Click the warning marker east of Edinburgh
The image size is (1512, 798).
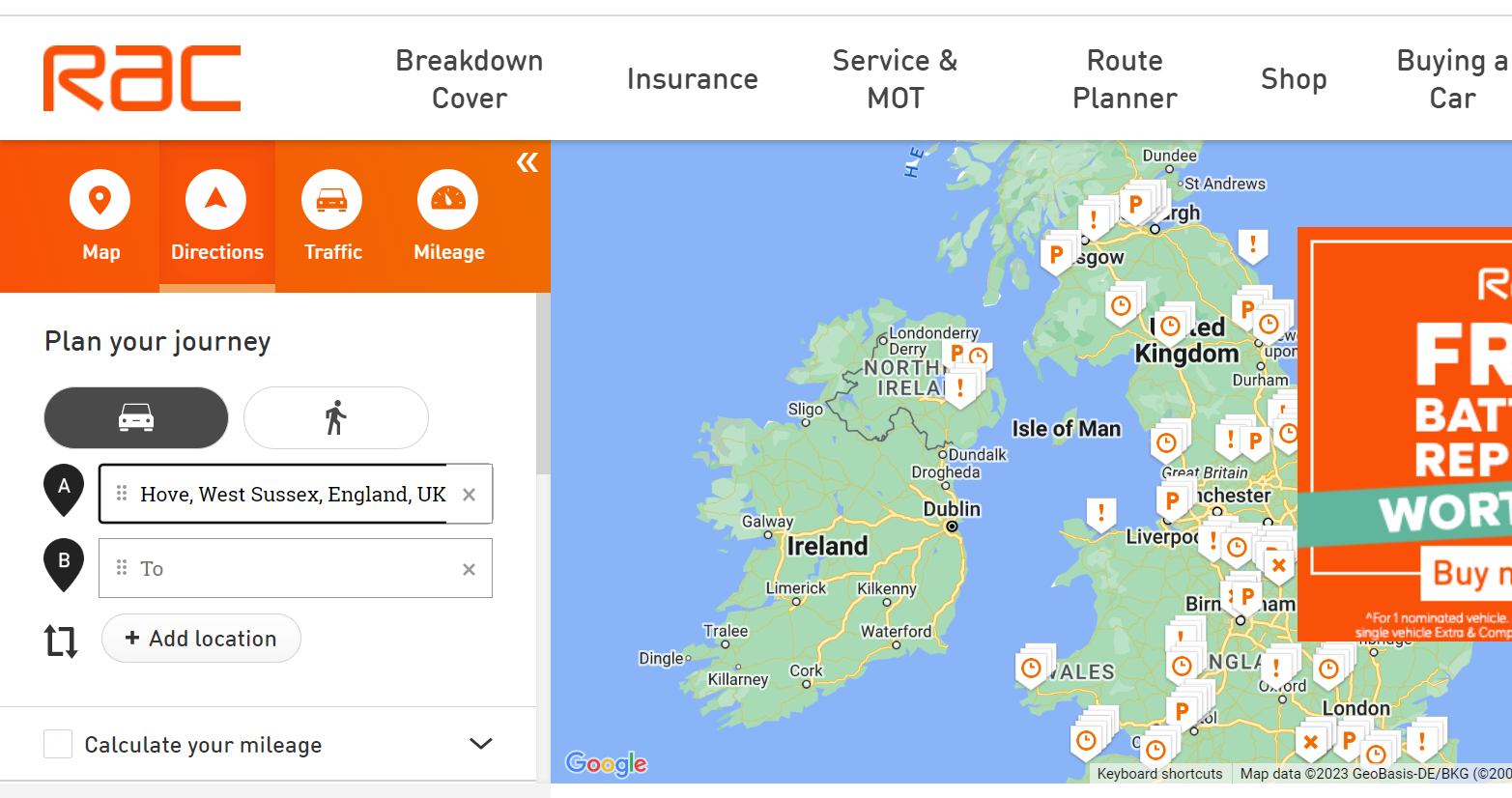click(1253, 244)
